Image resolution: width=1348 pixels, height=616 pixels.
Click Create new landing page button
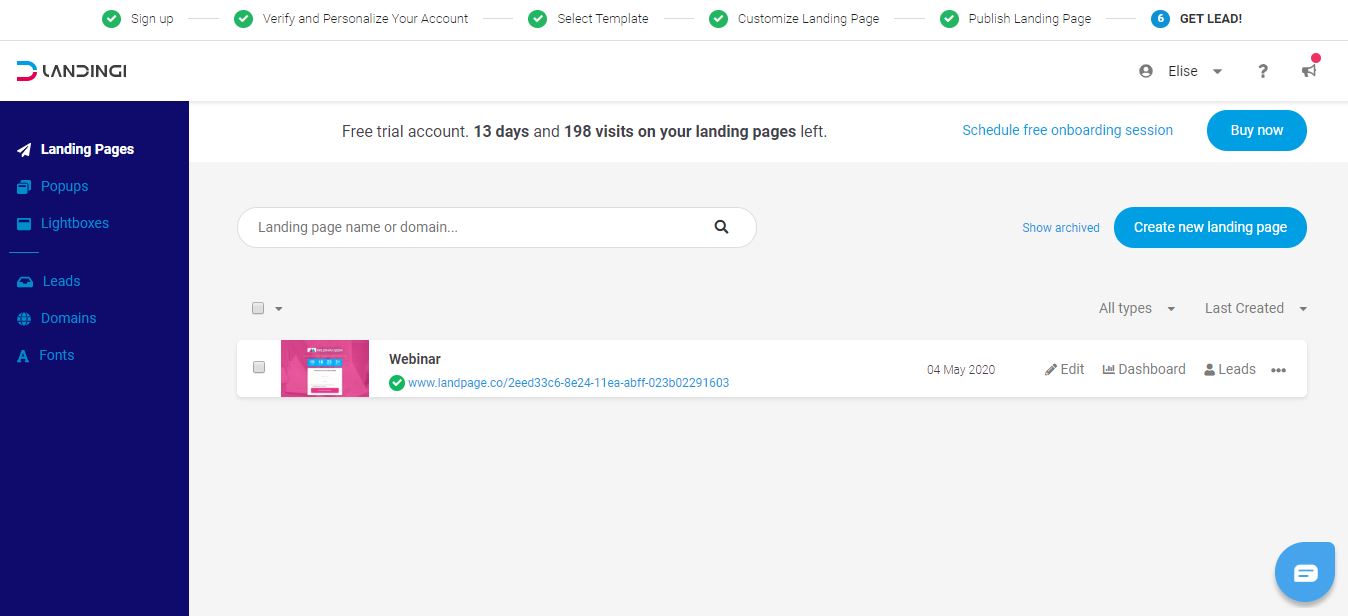coord(1210,227)
